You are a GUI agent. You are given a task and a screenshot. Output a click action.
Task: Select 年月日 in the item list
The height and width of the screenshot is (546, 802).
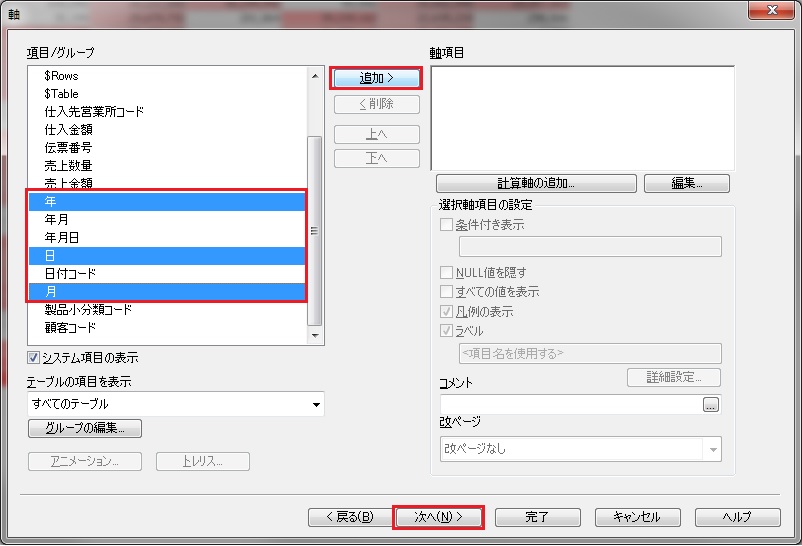[62, 238]
